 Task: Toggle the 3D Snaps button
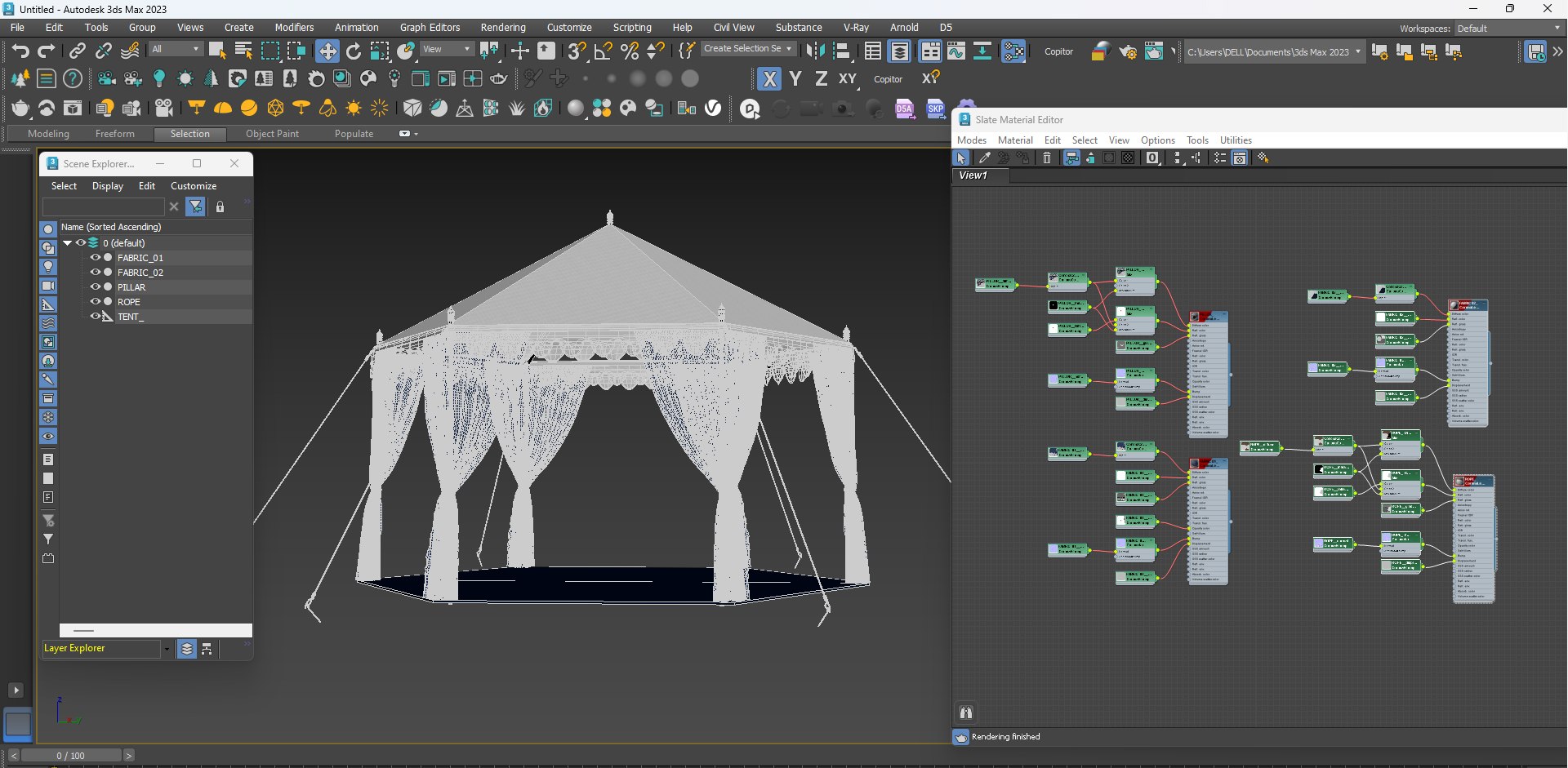577,51
